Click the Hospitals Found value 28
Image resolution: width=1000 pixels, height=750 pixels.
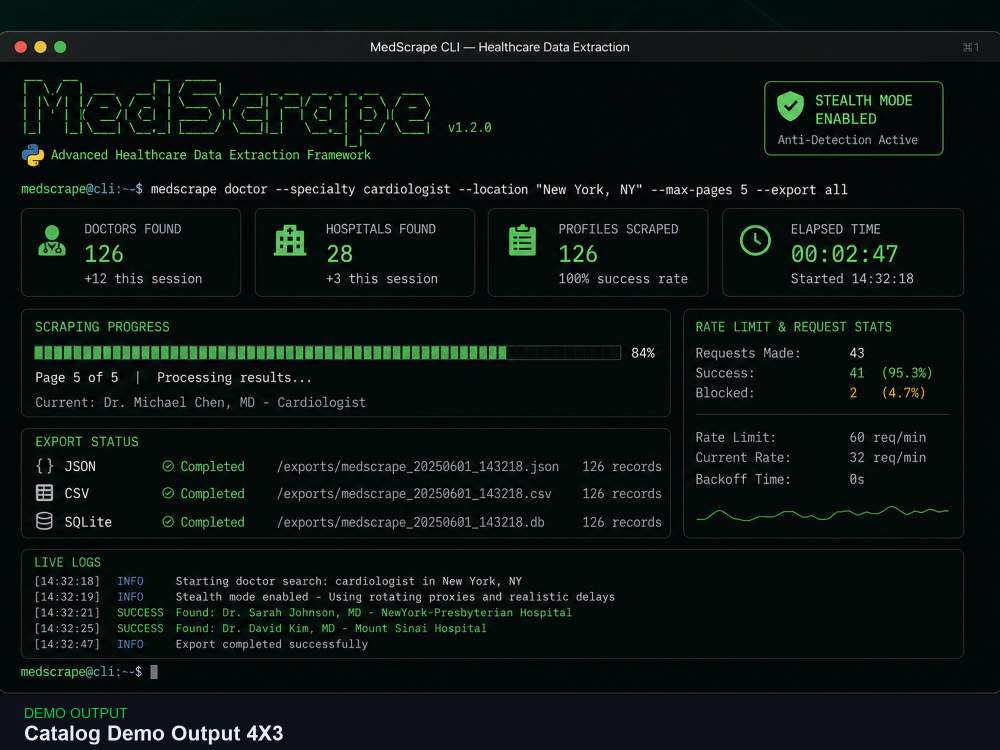(x=339, y=254)
